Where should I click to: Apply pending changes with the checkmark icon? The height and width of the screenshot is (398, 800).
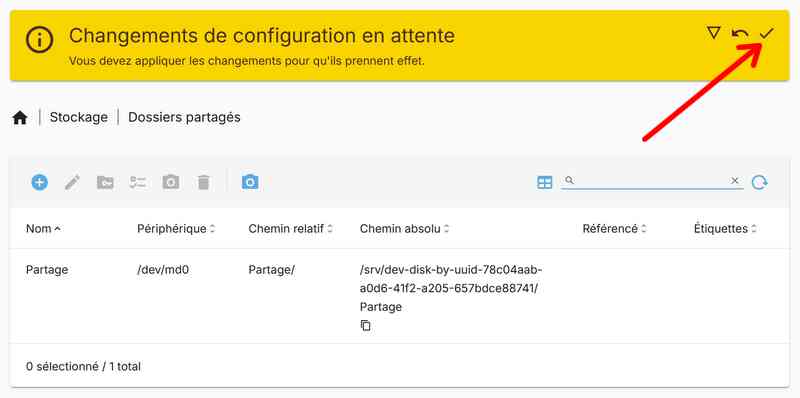pos(766,34)
